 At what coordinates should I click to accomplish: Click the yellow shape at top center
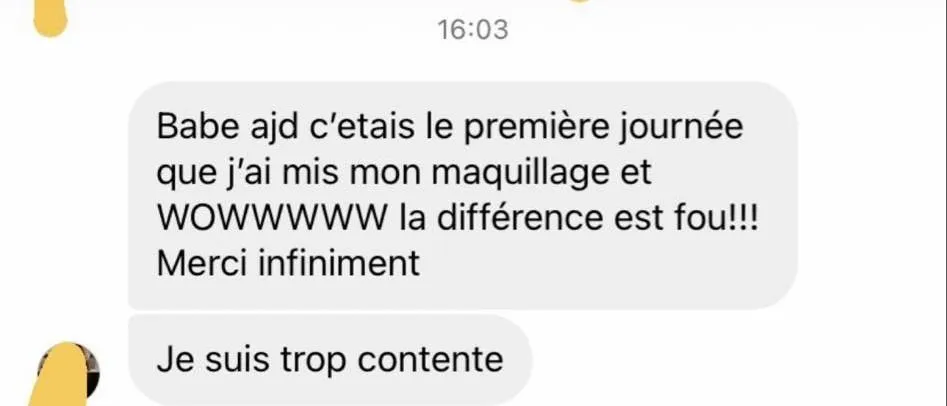tap(578, 1)
